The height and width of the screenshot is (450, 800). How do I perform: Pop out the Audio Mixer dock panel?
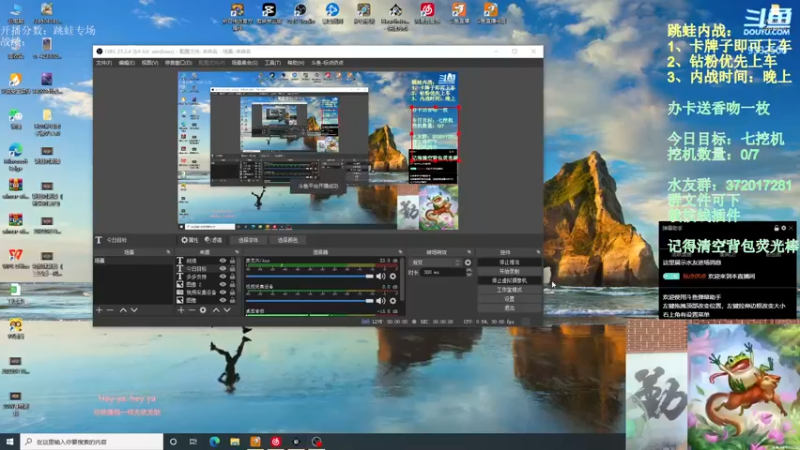click(x=400, y=252)
